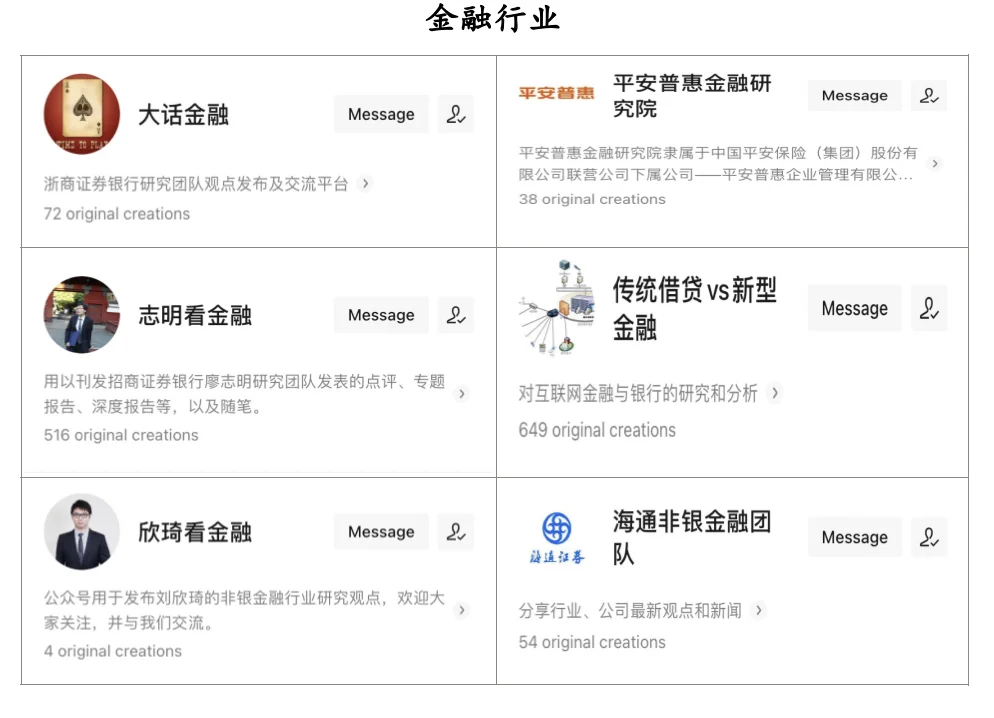Screen dimensions: 994x718
Task: View 516 original creations
Action: (121, 435)
